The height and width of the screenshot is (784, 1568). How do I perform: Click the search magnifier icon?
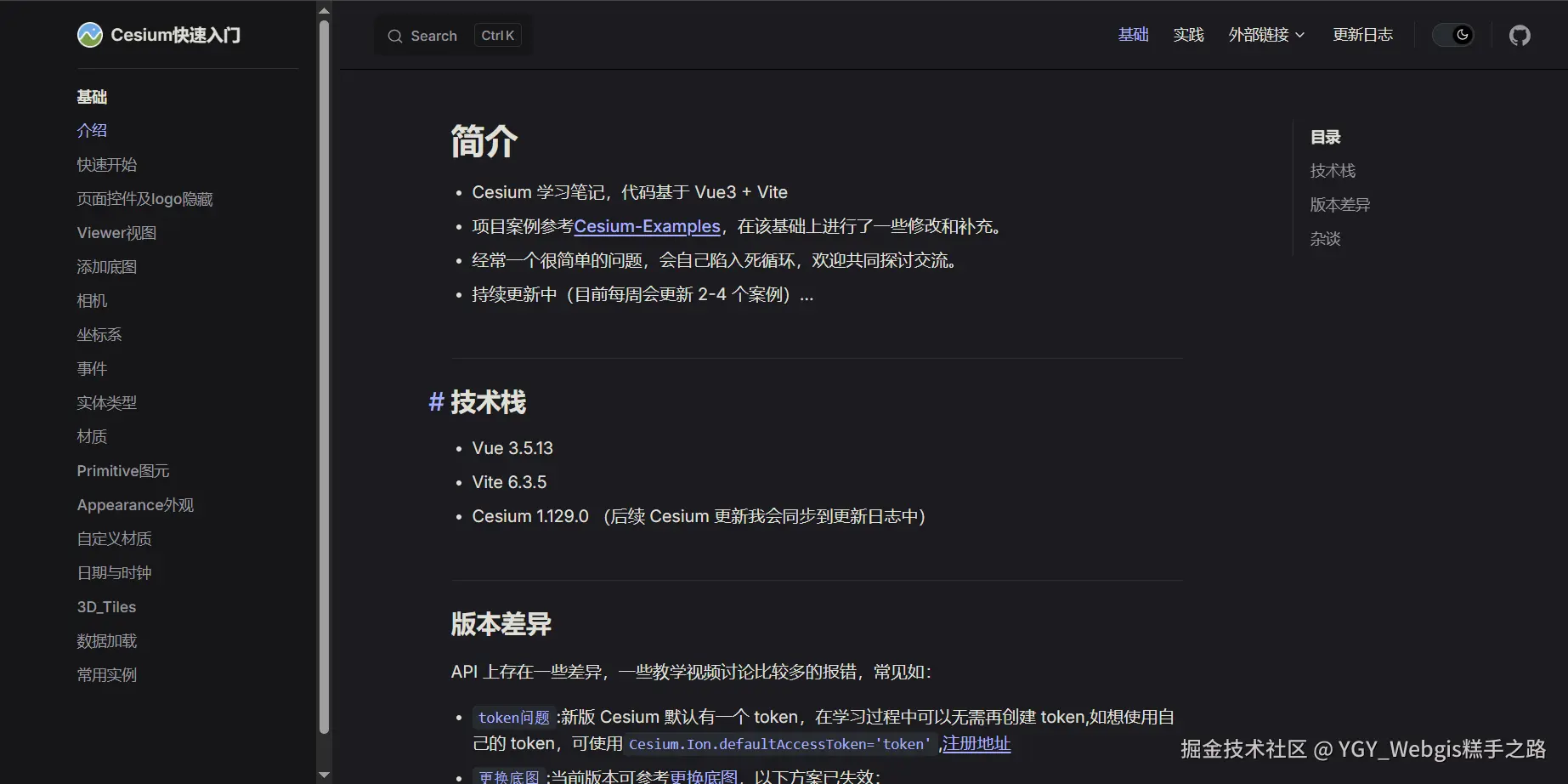tap(395, 36)
